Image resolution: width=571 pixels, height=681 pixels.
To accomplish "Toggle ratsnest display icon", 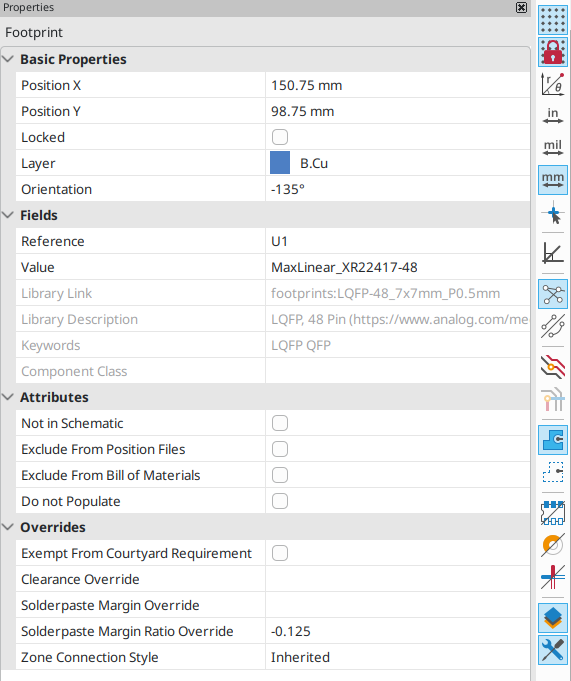I will coord(553,294).
